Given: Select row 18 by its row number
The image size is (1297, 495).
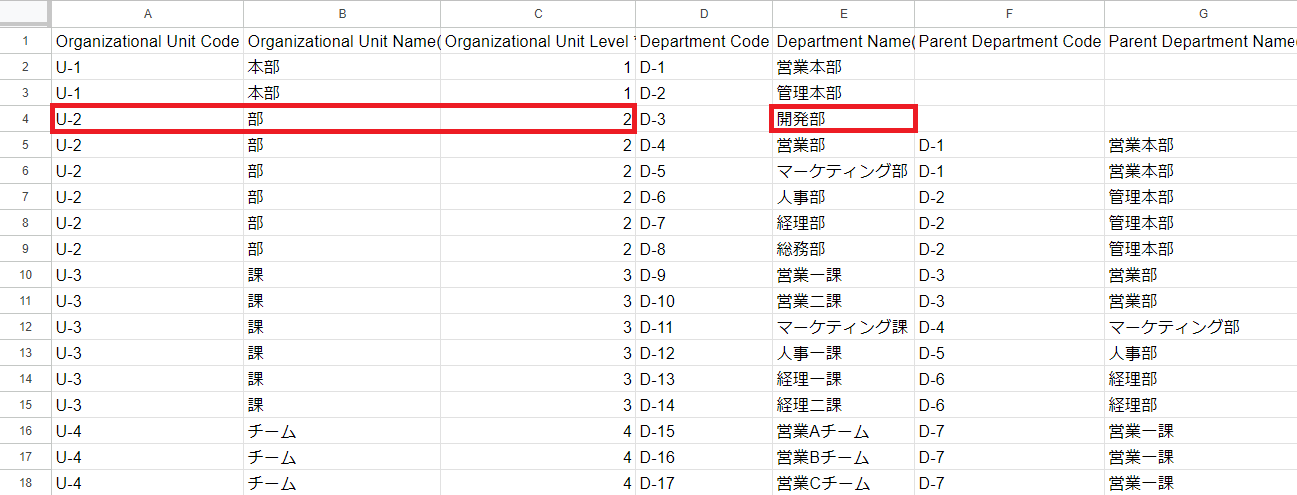Looking at the screenshot, I should point(25,483).
